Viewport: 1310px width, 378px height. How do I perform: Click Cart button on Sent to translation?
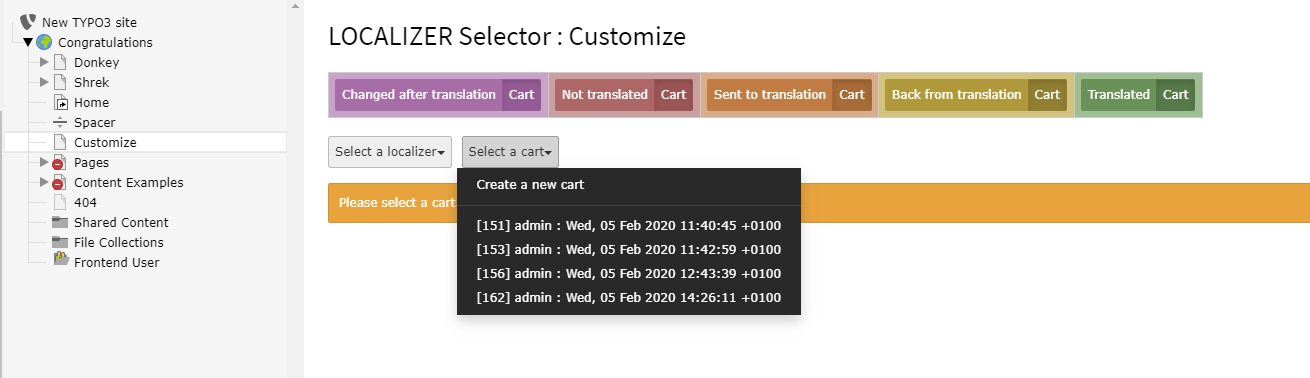tap(852, 95)
